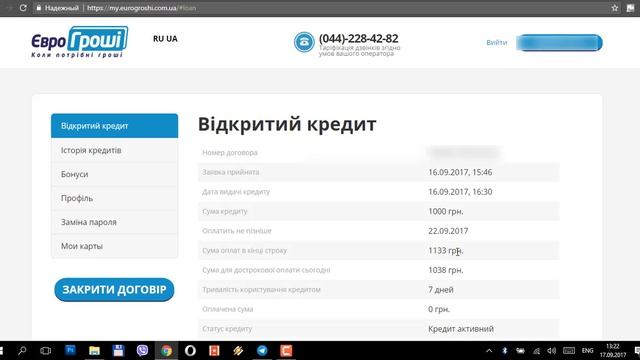Click the 0 грн. paid amount
Screen dimensions: 640x360
click(x=439, y=309)
